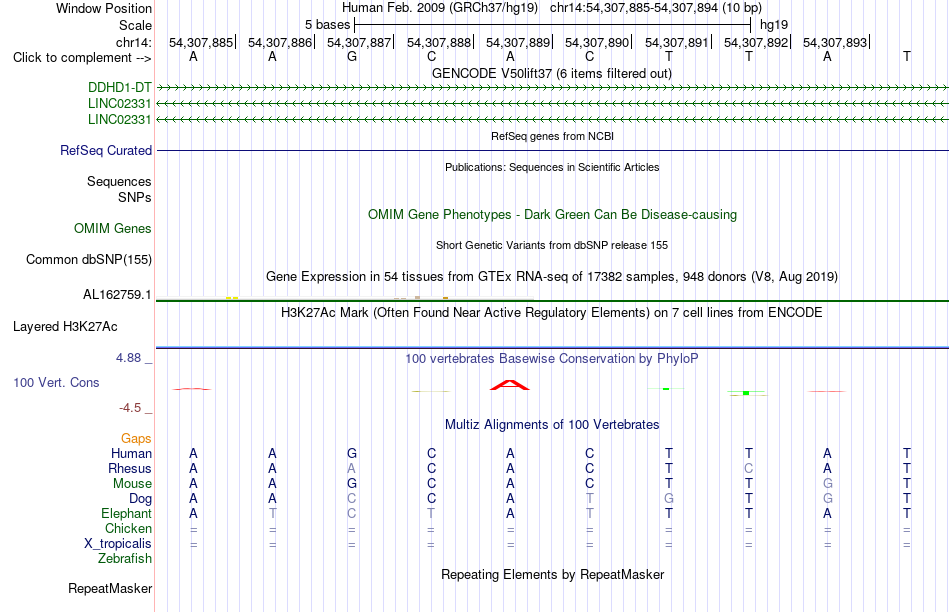Click the GTEx Gene Expression in 54 tissues title
This screenshot has height=612, width=950.
pos(552,276)
